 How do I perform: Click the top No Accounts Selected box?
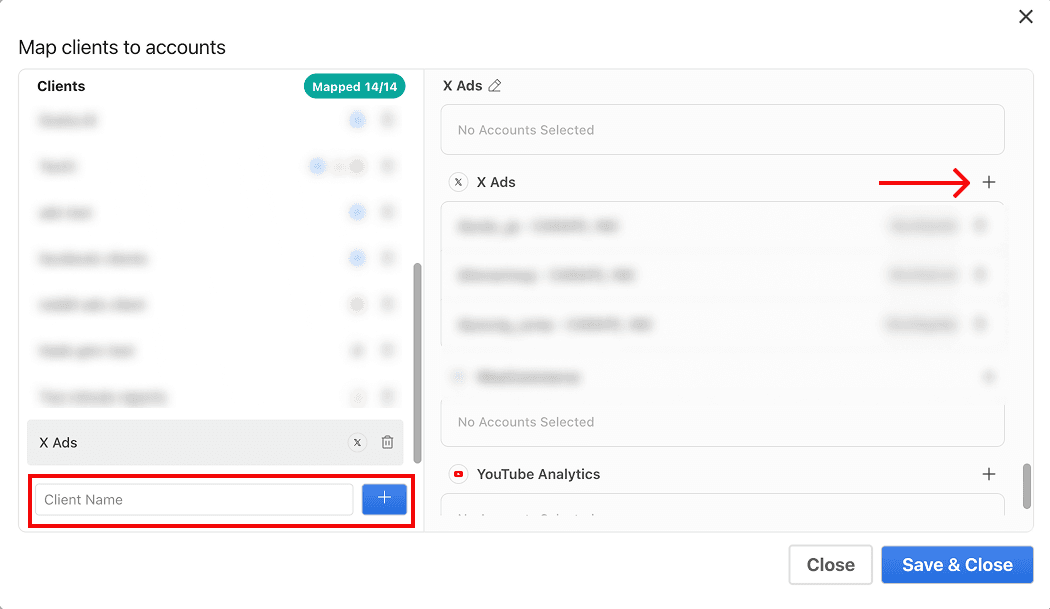[x=723, y=130]
